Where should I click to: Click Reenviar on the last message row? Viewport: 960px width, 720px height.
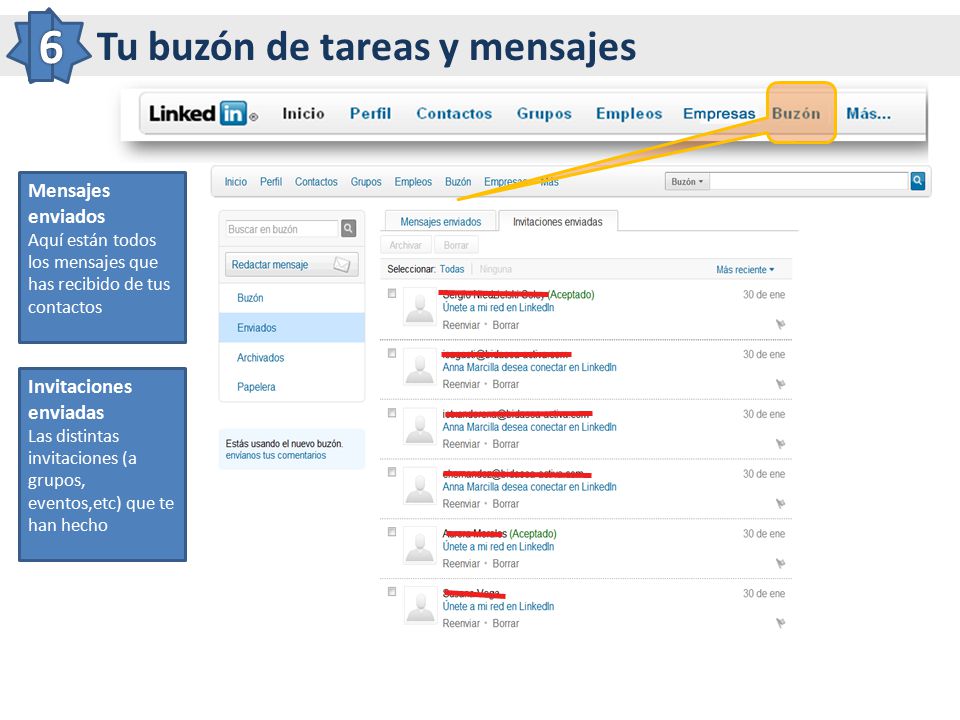point(461,623)
